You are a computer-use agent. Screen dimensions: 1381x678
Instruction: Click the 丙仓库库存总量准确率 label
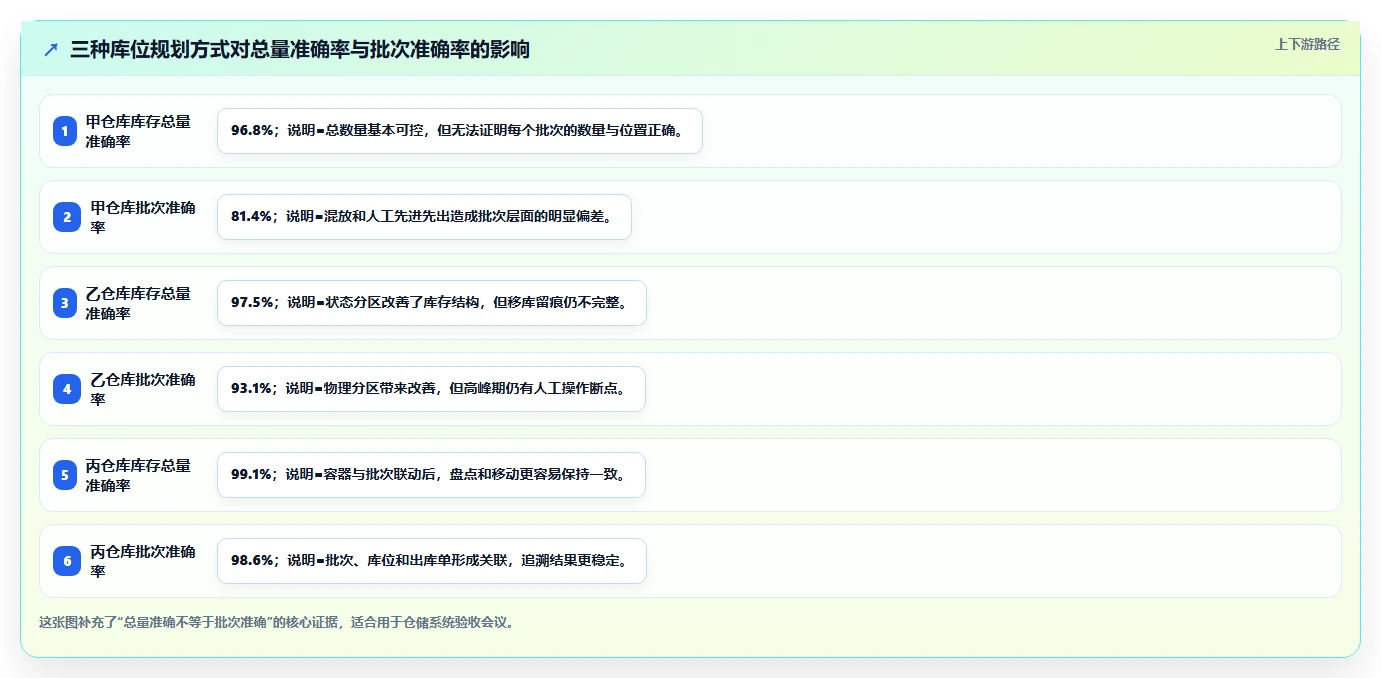(x=138, y=475)
